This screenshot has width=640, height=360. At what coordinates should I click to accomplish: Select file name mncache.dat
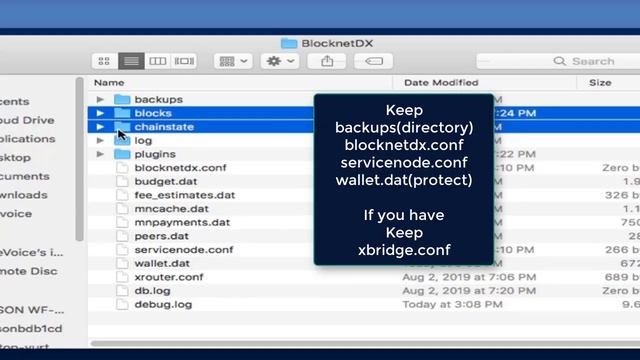[171, 209]
